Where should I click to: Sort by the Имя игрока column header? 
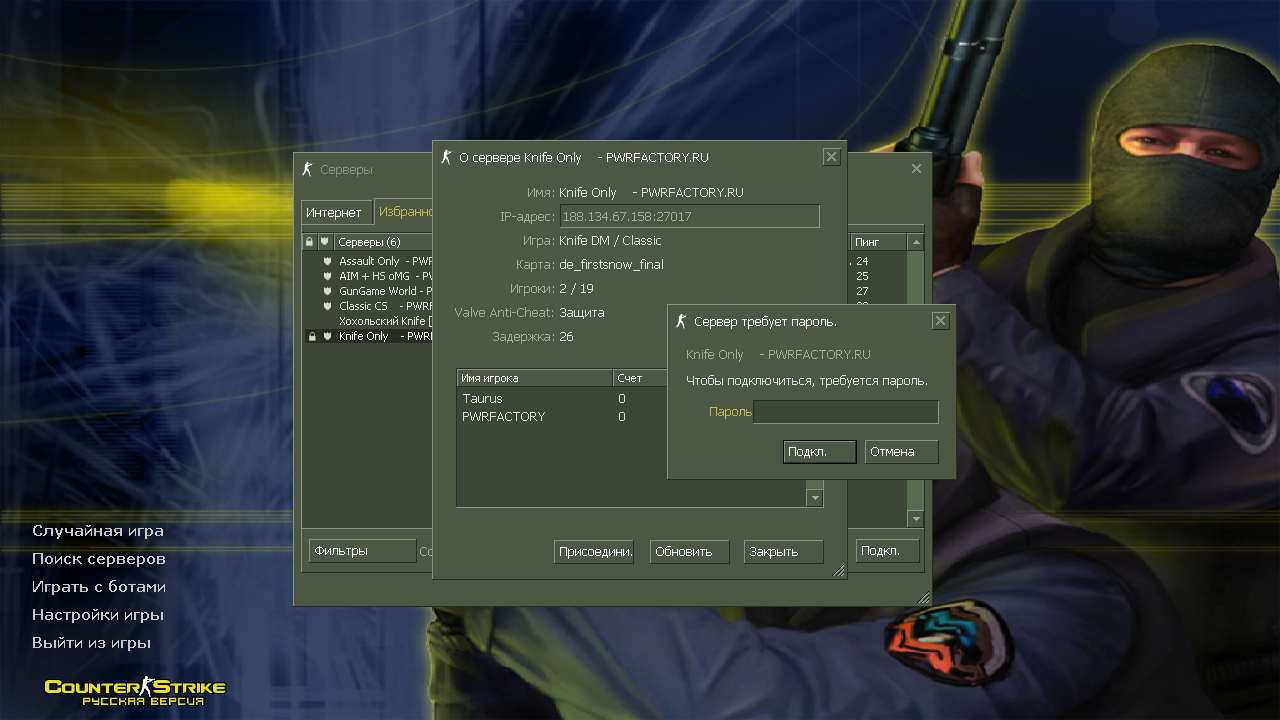pyautogui.click(x=534, y=378)
